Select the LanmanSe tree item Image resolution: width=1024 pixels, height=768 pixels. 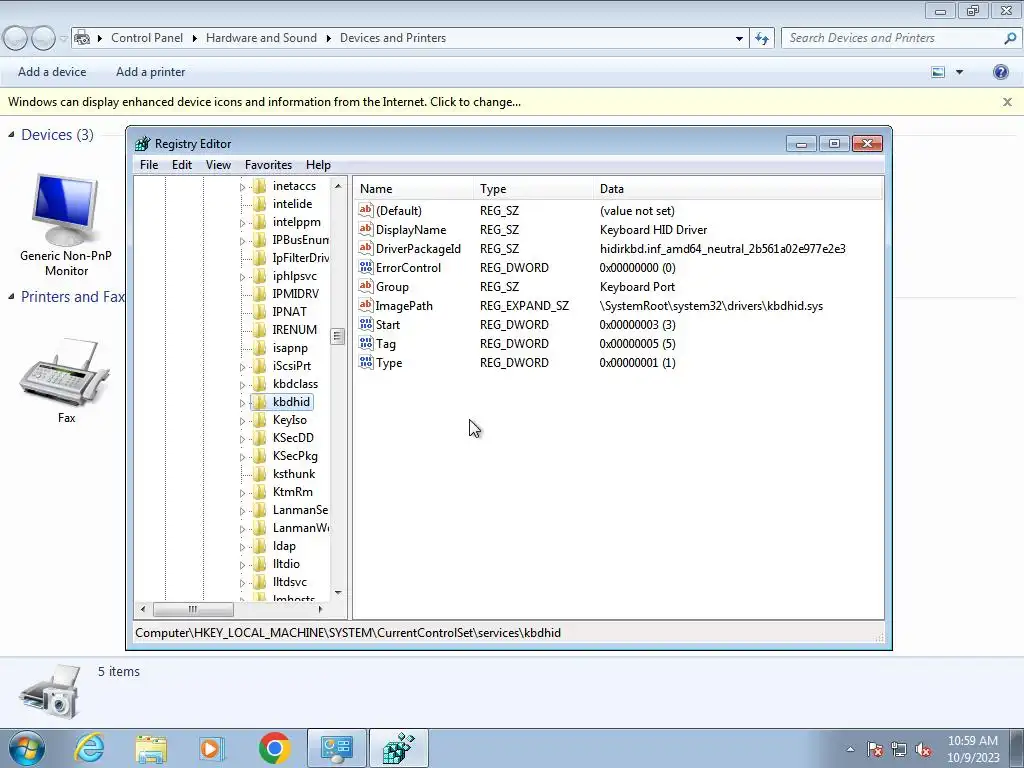click(x=300, y=510)
